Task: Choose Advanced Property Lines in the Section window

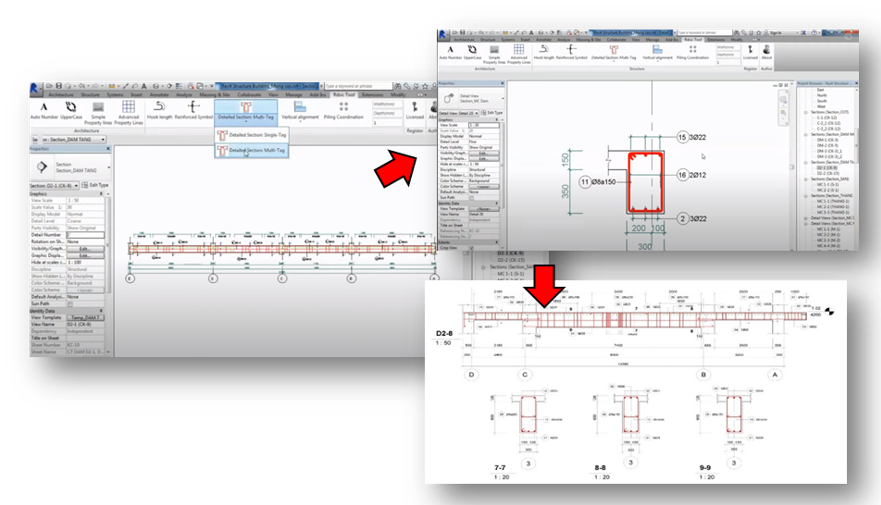Action: click(x=129, y=113)
